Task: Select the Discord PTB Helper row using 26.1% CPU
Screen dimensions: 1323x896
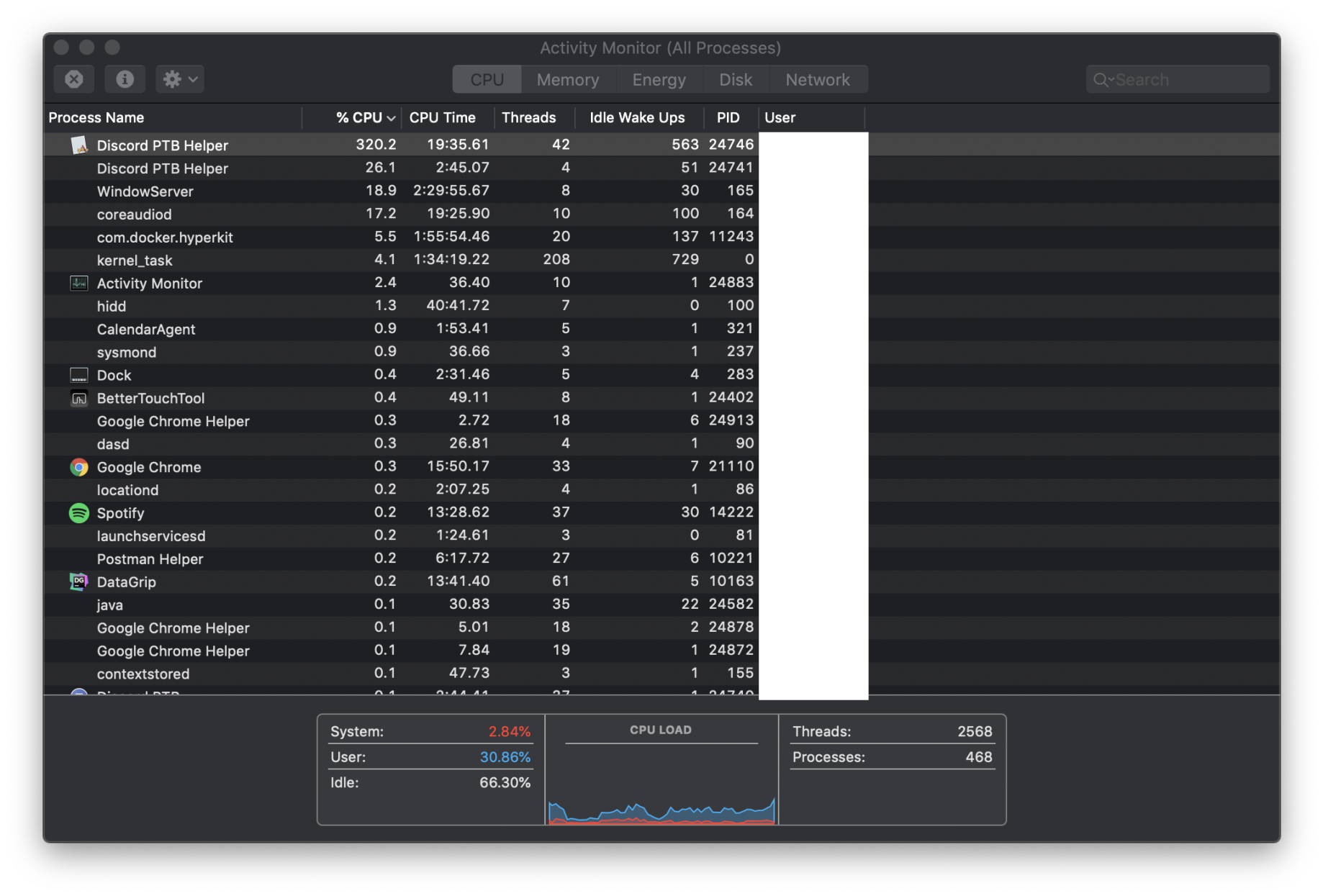Action: (661, 168)
